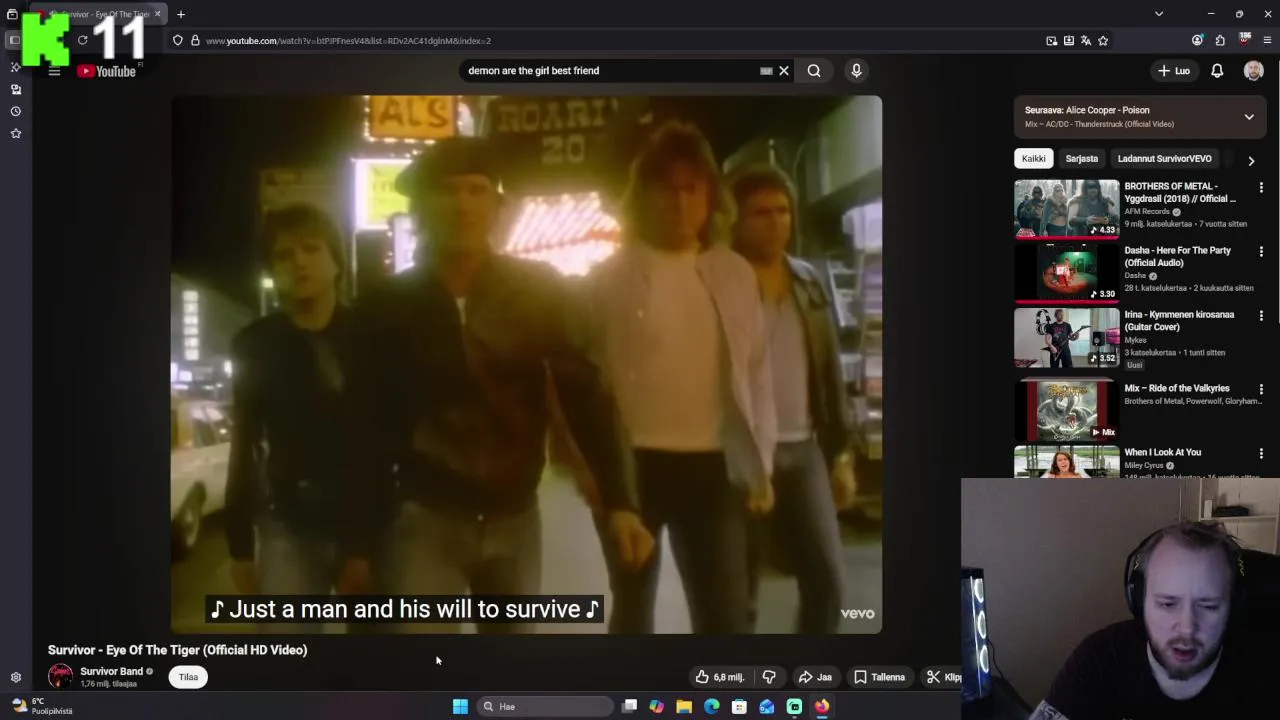The width and height of the screenshot is (1280, 720).
Task: Open the tab list dropdown chevron
Action: tap(1159, 14)
